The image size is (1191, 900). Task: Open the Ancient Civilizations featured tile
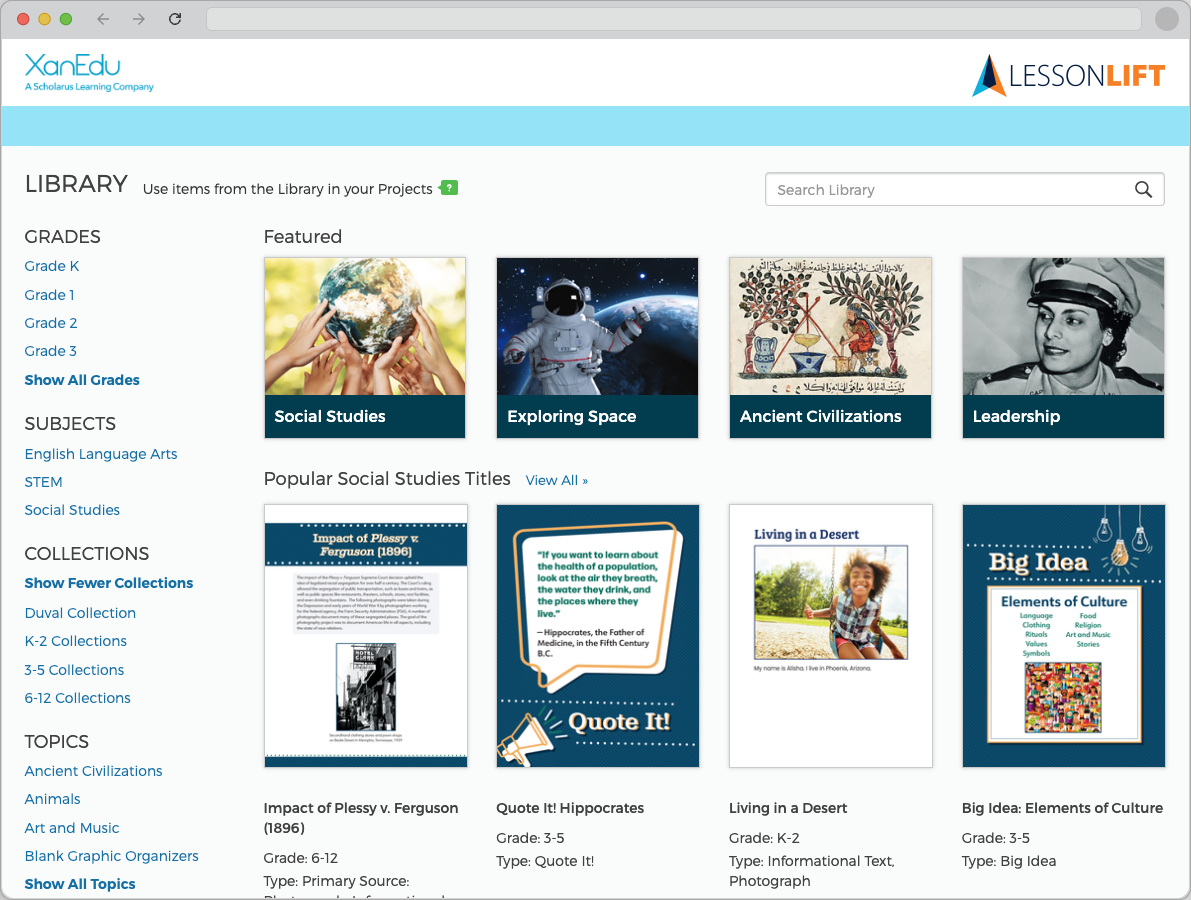tap(830, 347)
